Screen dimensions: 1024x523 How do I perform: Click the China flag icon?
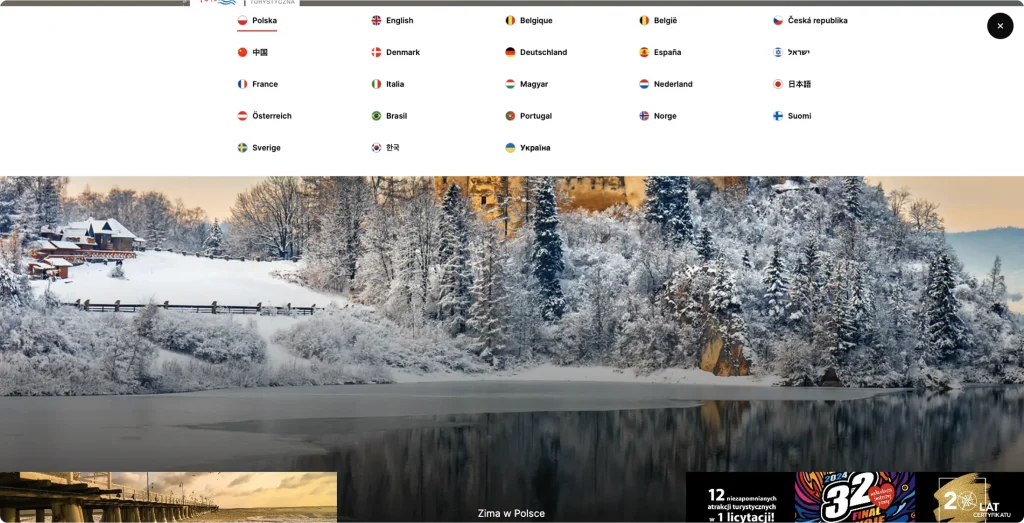[x=242, y=52]
